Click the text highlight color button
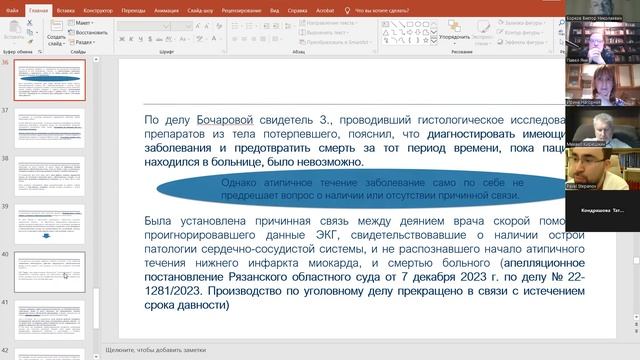 (200, 39)
